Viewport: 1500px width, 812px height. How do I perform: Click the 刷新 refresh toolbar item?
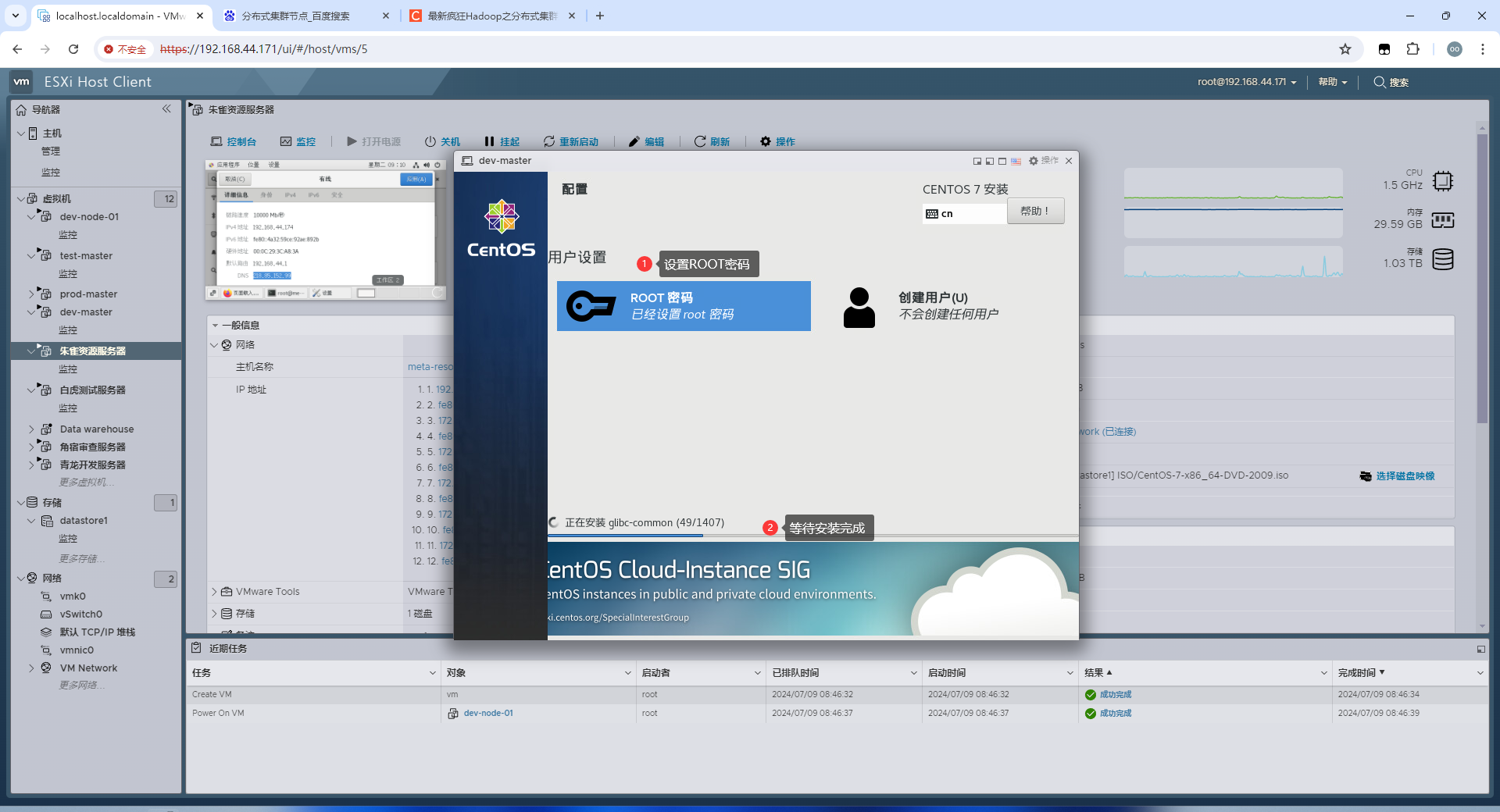pos(712,141)
